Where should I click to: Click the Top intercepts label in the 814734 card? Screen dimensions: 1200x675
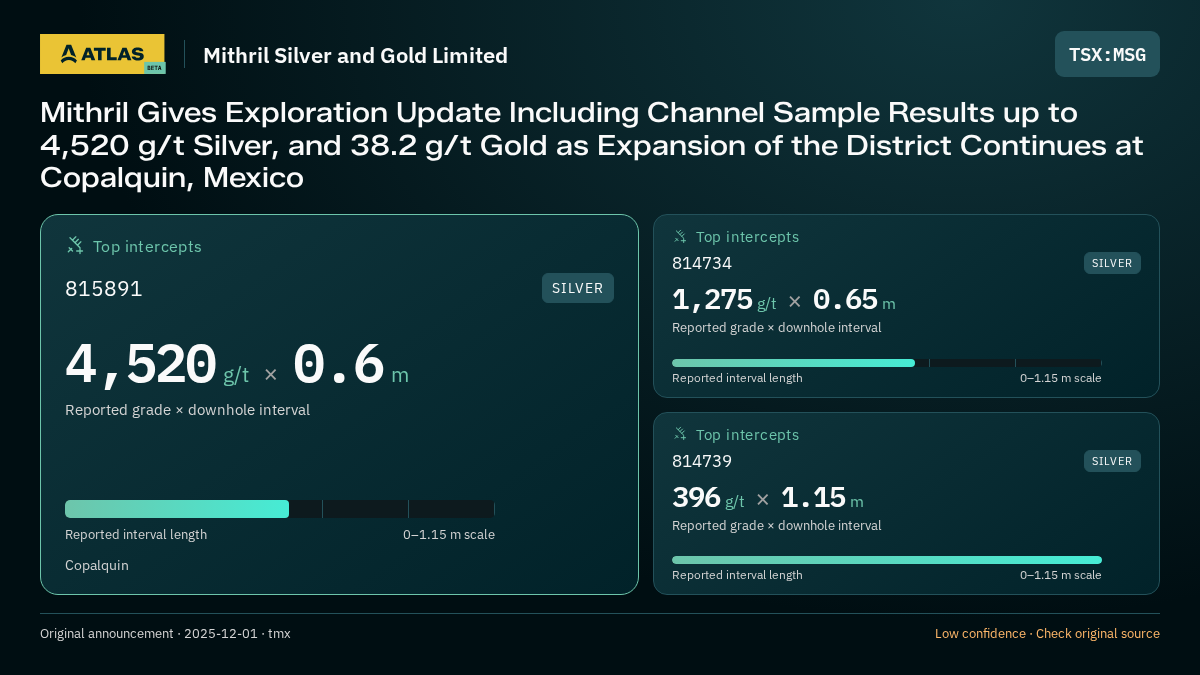(x=747, y=237)
